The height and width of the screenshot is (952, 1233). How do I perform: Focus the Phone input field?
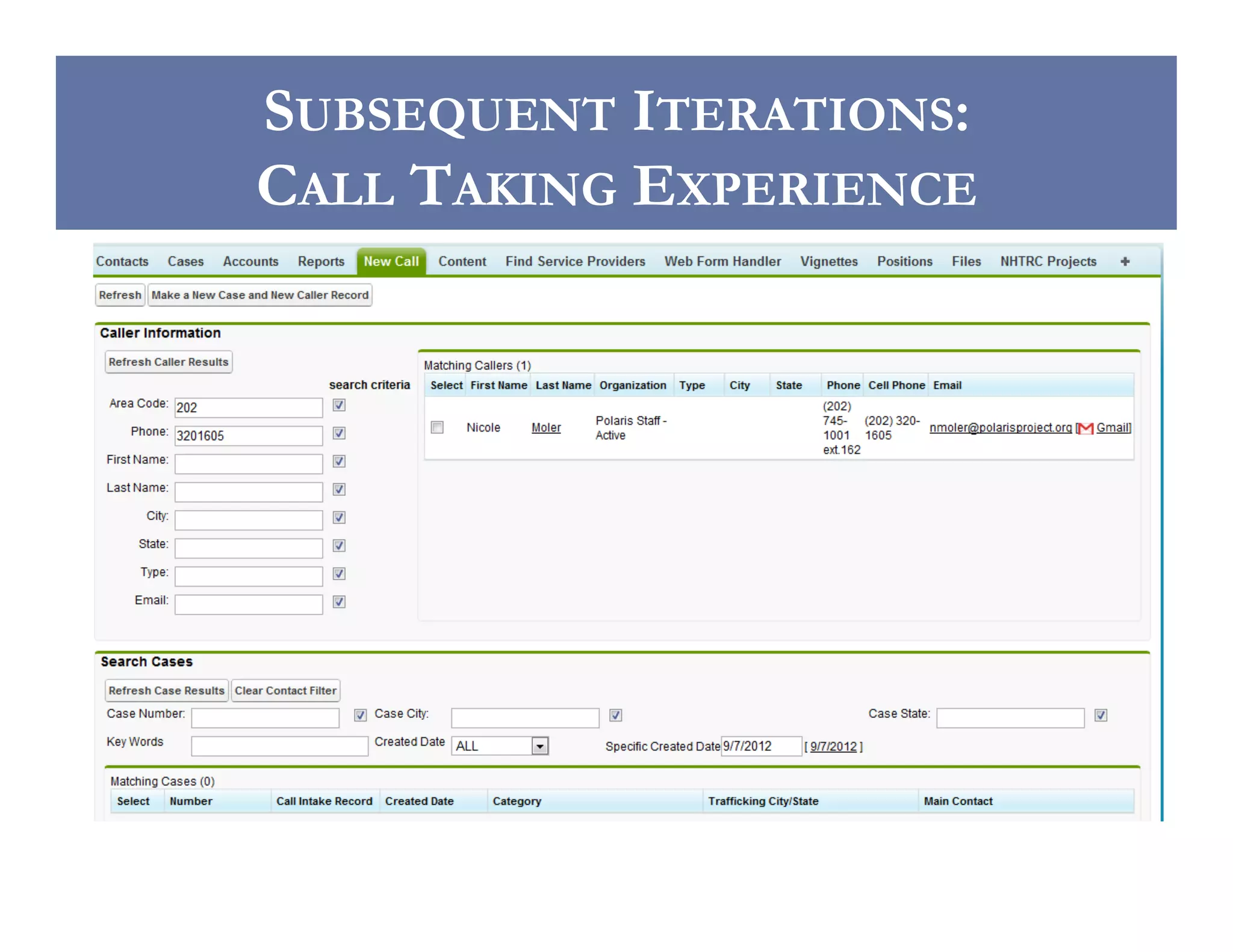point(249,436)
